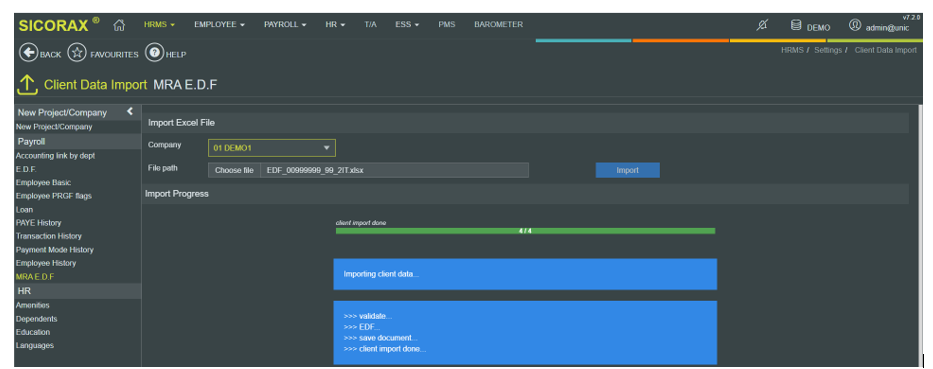This screenshot has height=369, width=933.
Task: Expand the Company 01 DEMO1 dropdown
Action: [x=271, y=148]
